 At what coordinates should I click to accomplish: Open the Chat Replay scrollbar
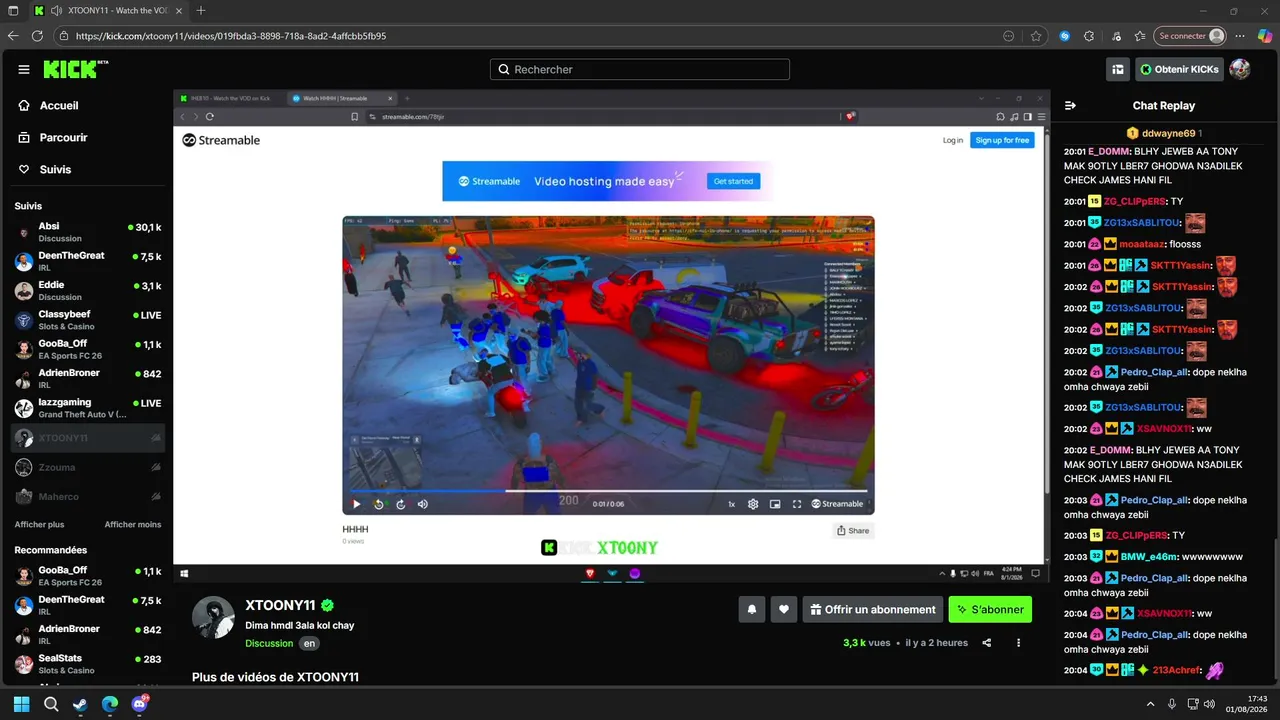pyautogui.click(x=1275, y=611)
